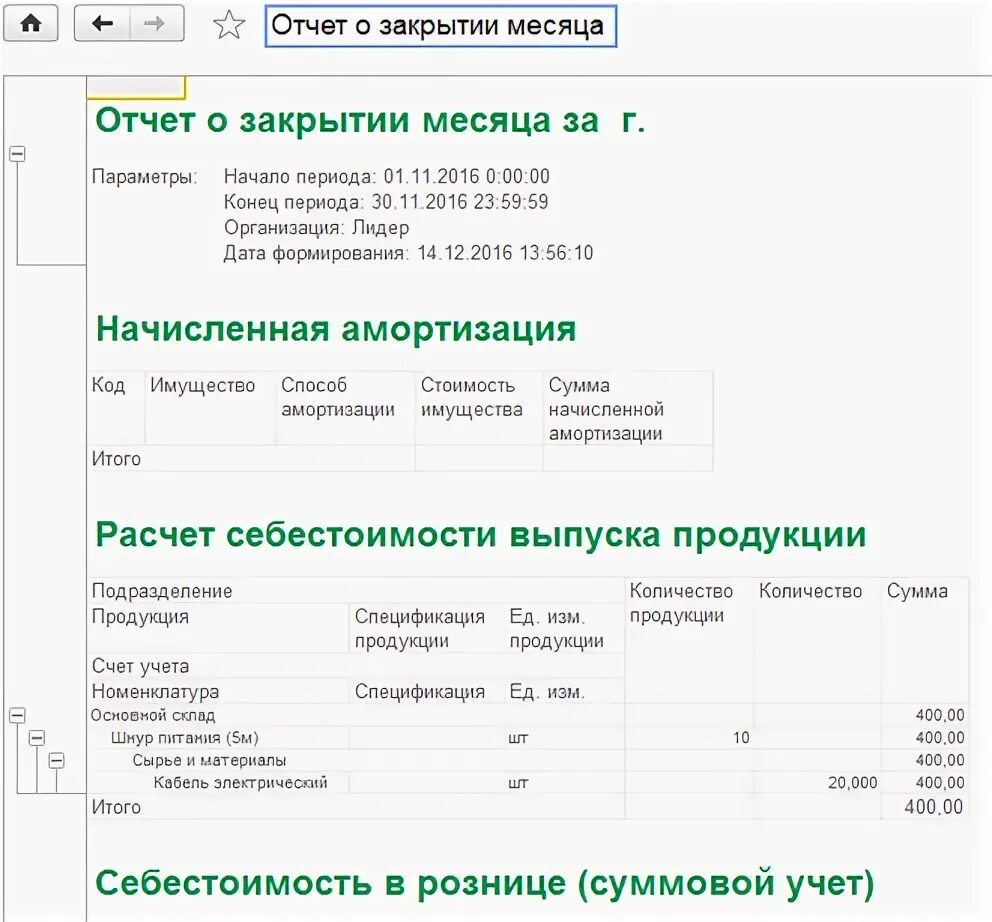Click the 'Начисленная амортизация' heading

336,329
